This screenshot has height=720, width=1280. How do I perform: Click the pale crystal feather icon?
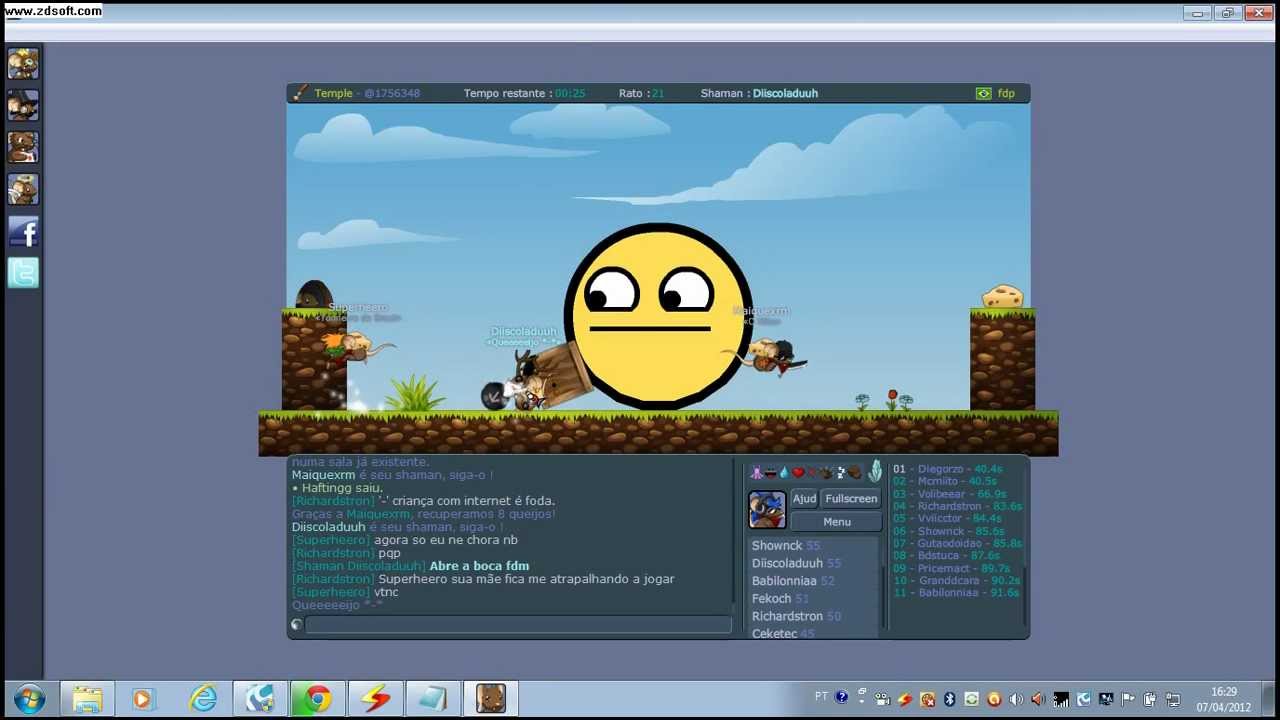[x=875, y=471]
